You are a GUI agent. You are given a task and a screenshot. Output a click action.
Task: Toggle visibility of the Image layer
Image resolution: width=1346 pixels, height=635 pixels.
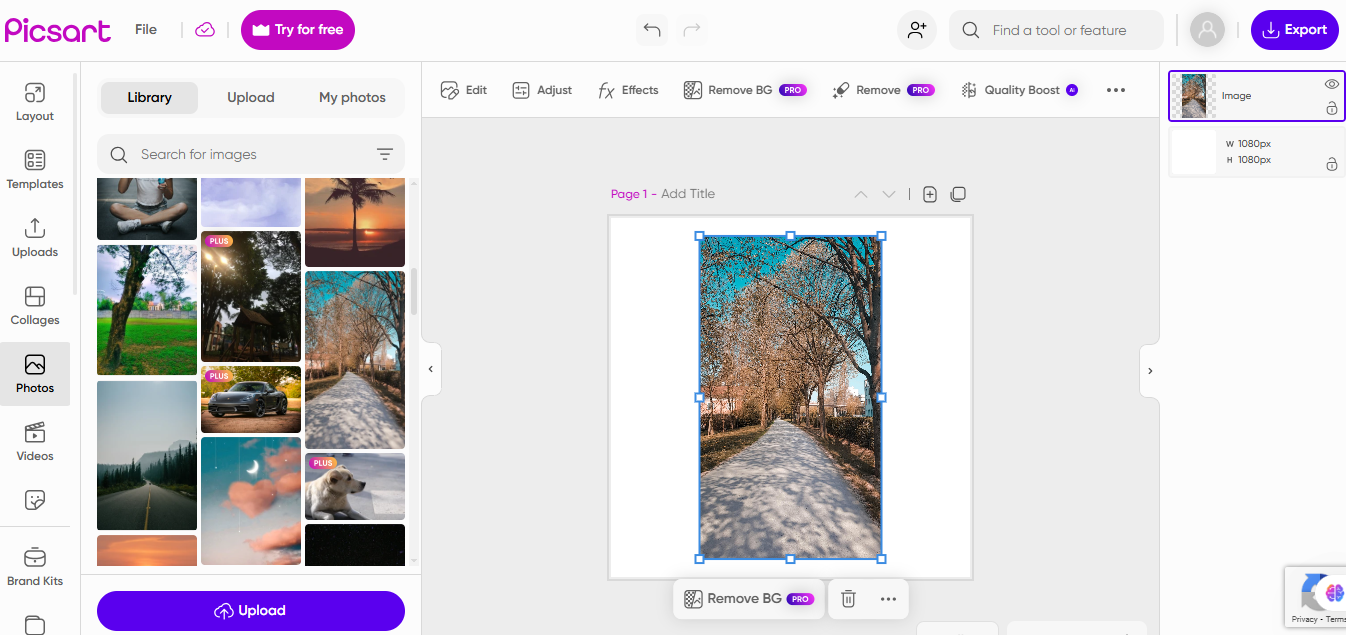pos(1331,85)
